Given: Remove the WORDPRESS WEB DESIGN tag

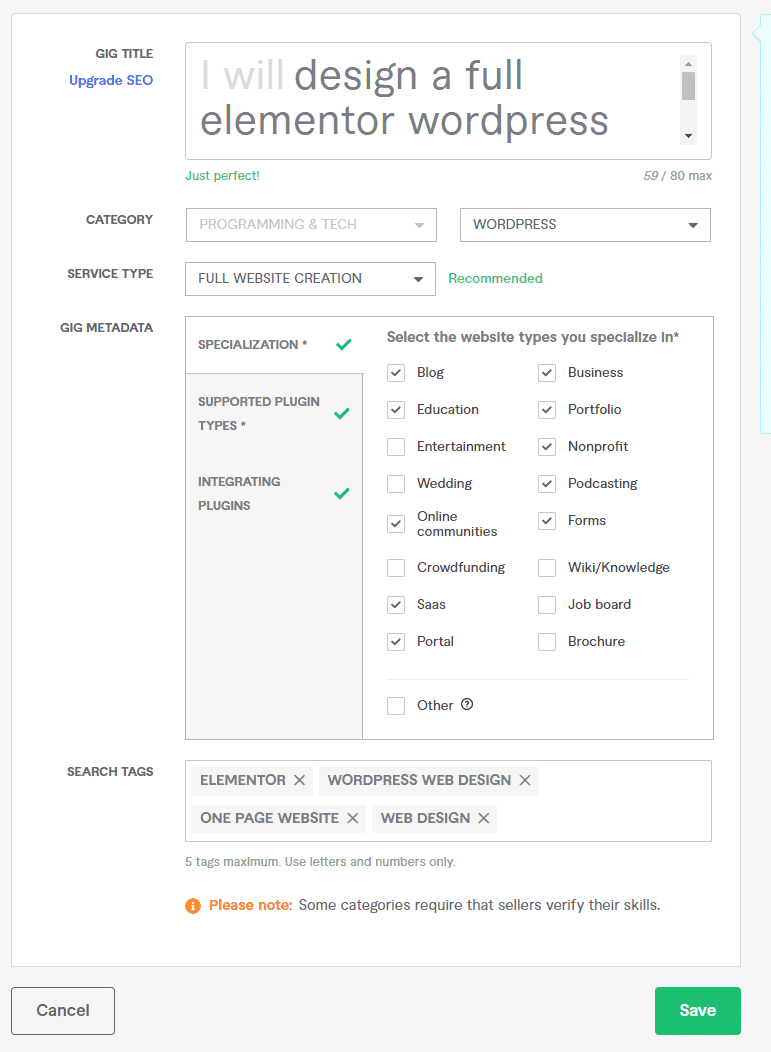Looking at the screenshot, I should [525, 780].
